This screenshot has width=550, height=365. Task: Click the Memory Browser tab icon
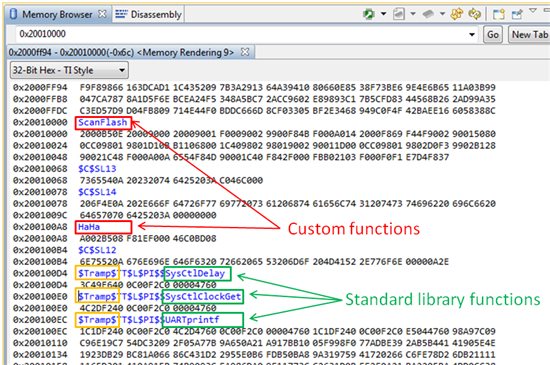13,14
